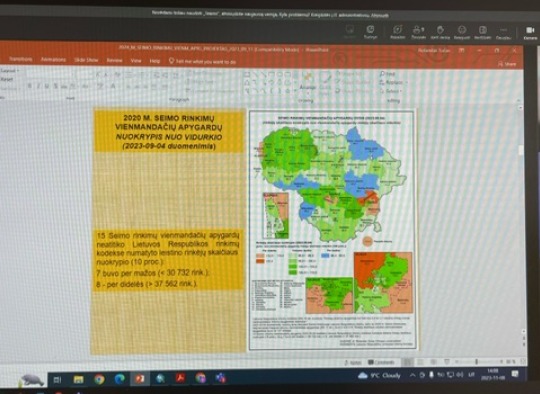The height and width of the screenshot is (394, 540).
Task: Open the Teams people panel
Action: coord(418,32)
